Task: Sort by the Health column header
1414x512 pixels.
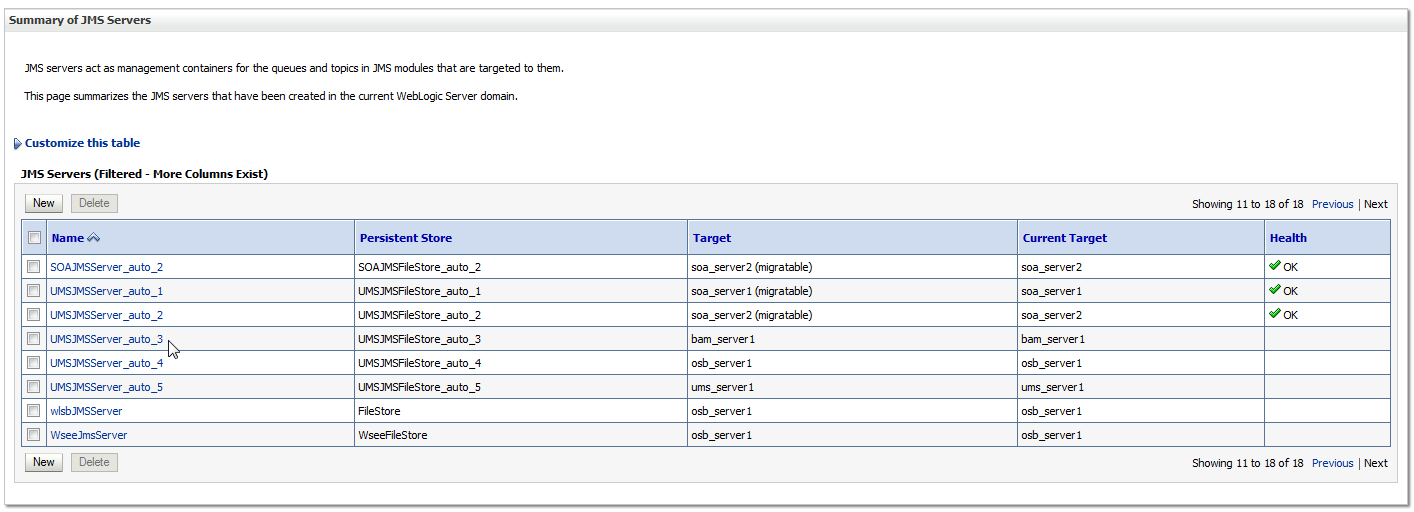Action: point(1288,238)
